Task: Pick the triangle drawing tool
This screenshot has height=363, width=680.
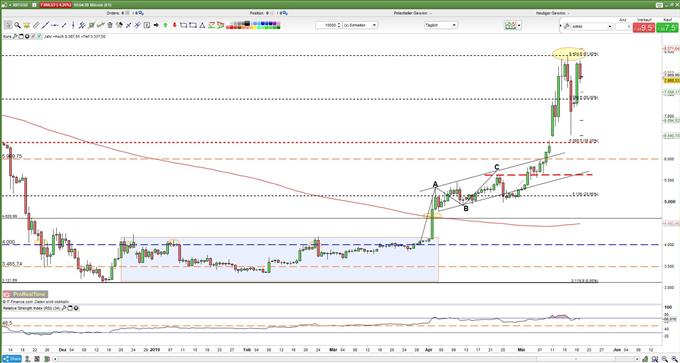Action: pyautogui.click(x=202, y=25)
